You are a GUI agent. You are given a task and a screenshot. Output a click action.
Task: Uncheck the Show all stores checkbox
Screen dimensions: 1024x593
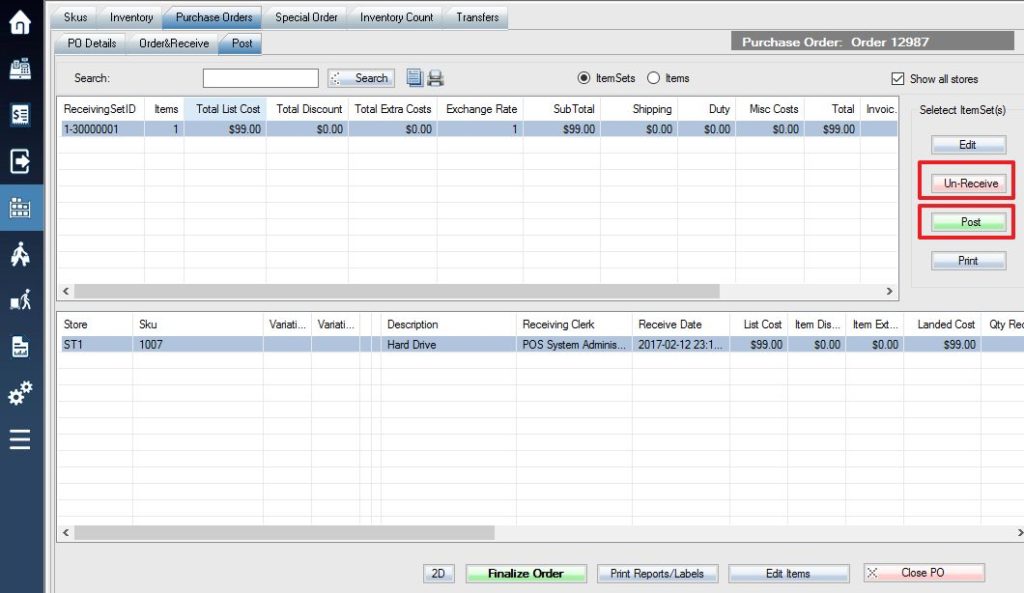tap(898, 78)
